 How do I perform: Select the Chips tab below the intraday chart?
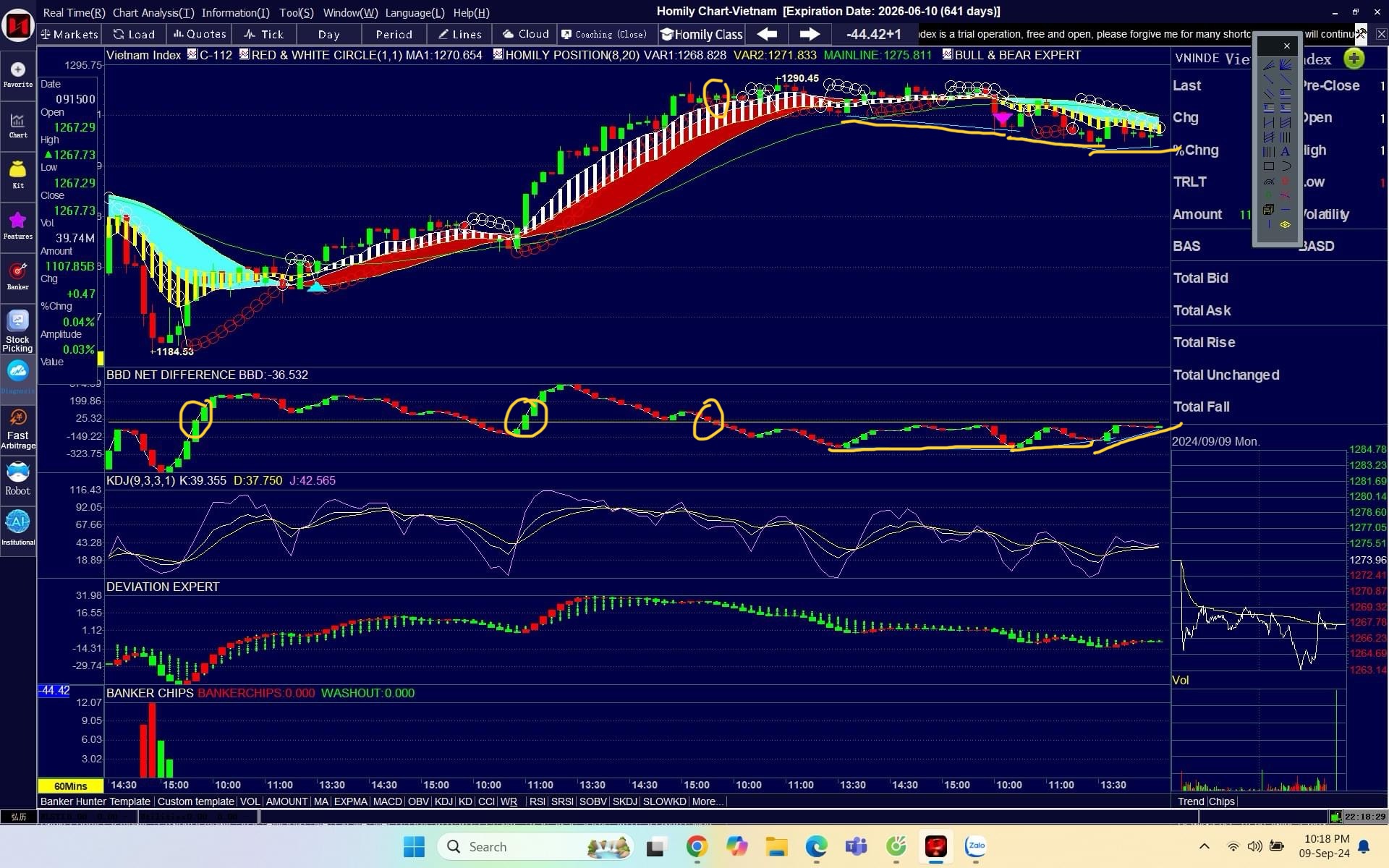(1221, 801)
